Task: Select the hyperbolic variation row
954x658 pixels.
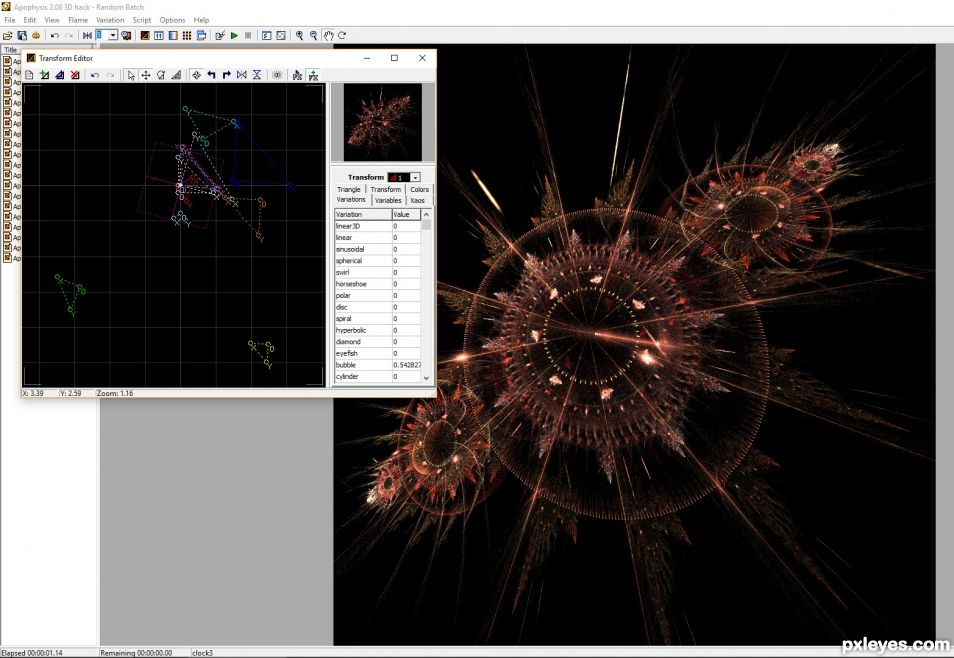Action: (x=377, y=331)
